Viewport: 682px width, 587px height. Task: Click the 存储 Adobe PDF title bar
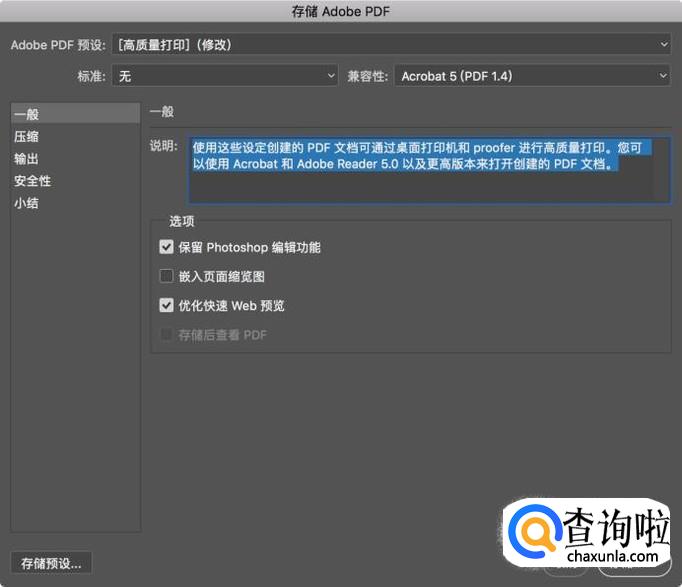341,11
